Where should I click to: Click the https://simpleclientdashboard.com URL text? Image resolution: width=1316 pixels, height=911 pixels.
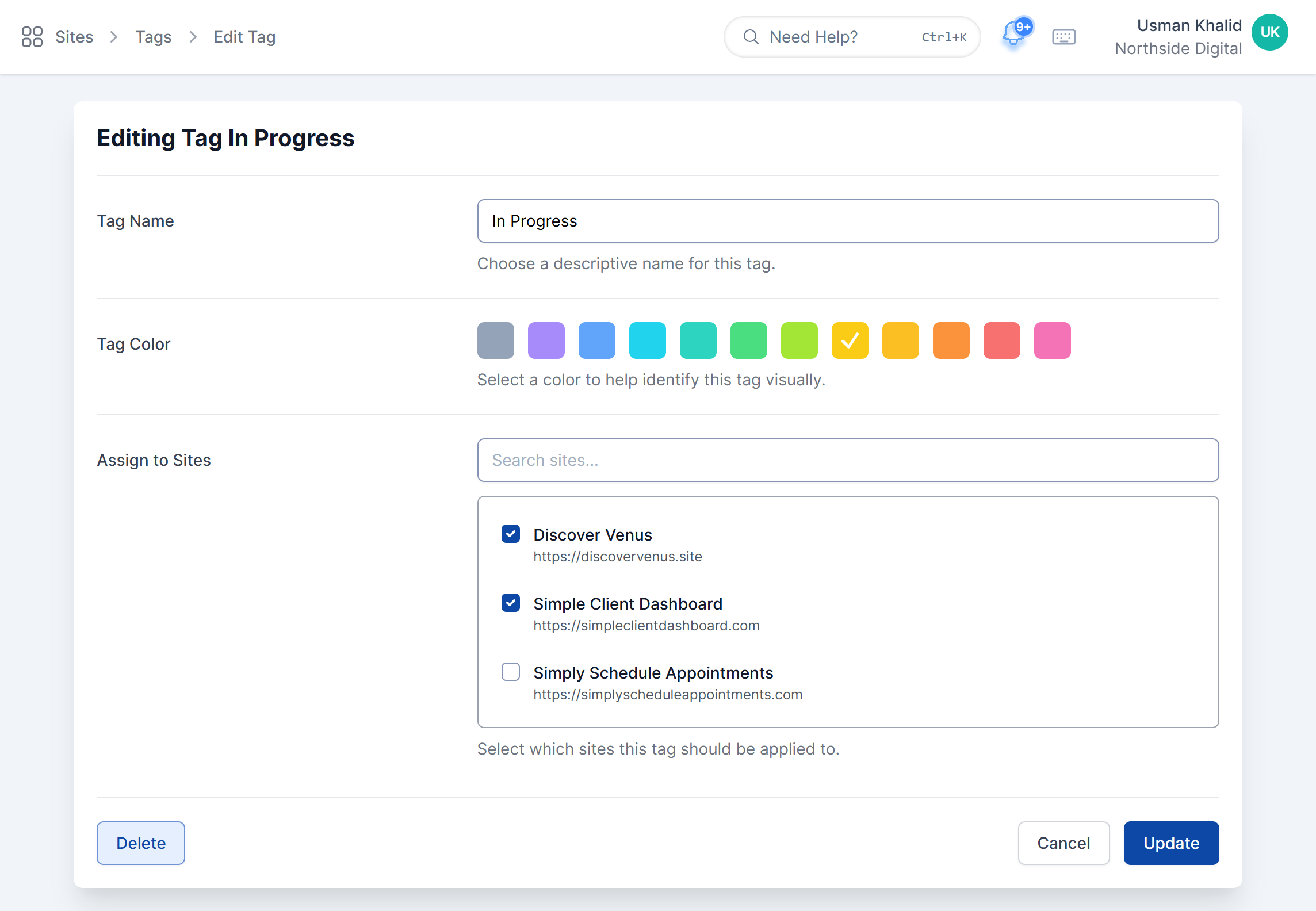tap(646, 626)
